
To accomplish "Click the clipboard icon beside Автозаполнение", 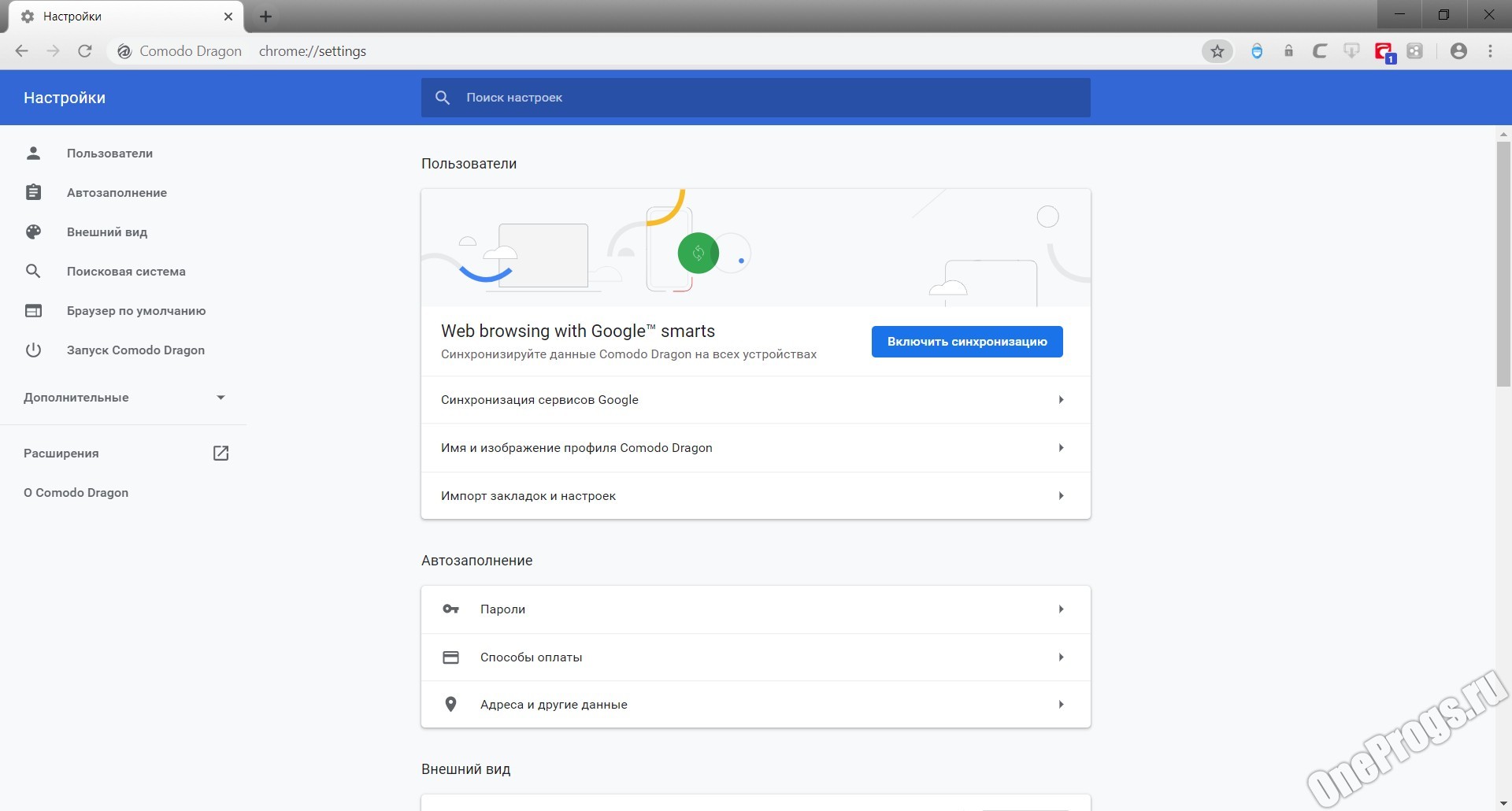I will tap(33, 192).
